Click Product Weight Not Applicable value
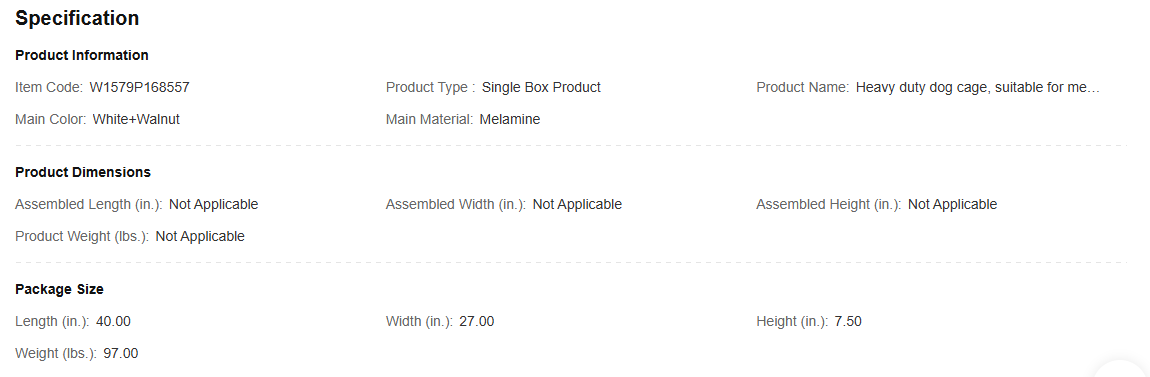Viewport: 1150px width, 377px height. 200,236
